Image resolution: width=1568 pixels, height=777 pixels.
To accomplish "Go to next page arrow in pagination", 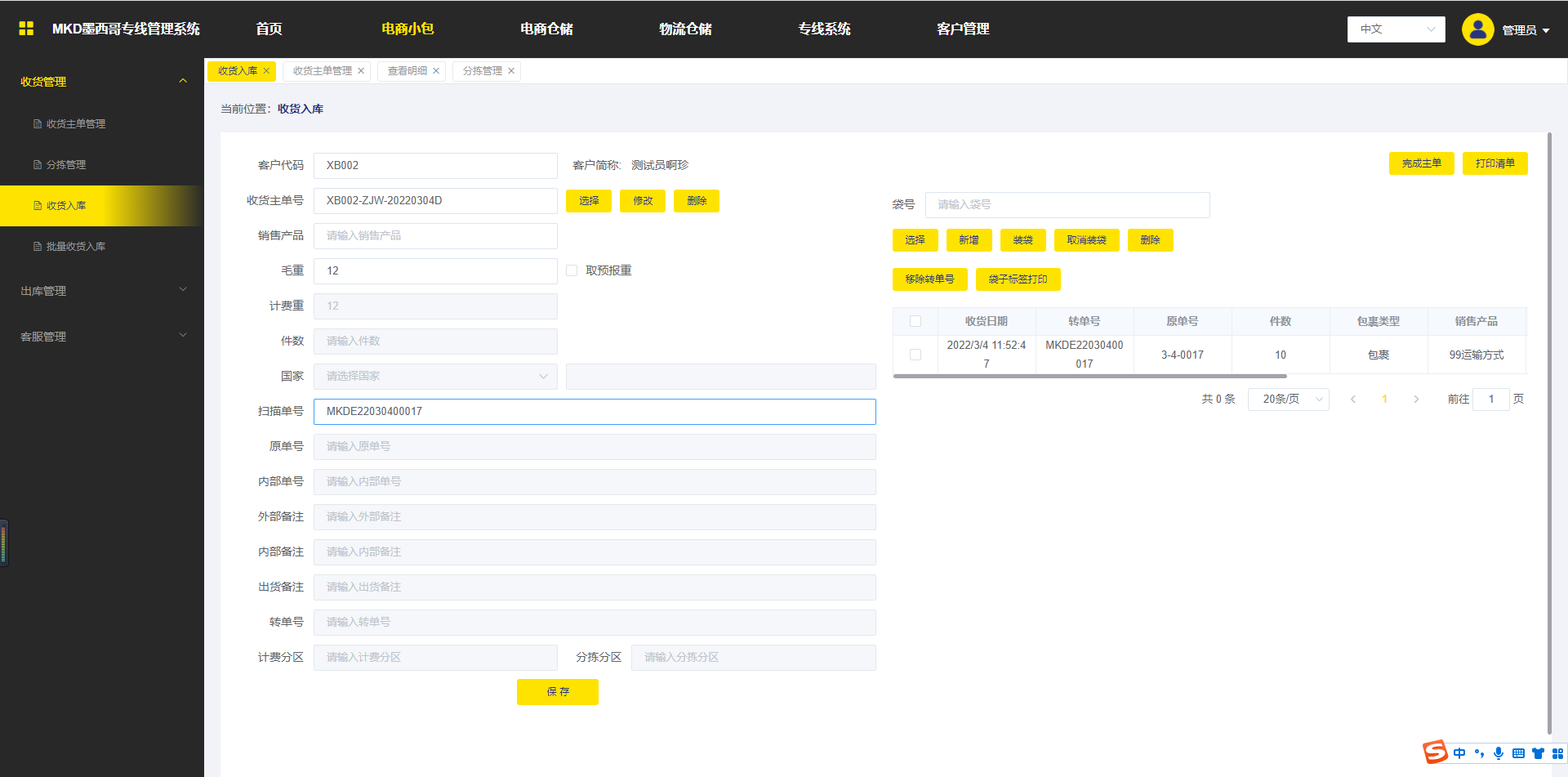I will pyautogui.click(x=1416, y=400).
